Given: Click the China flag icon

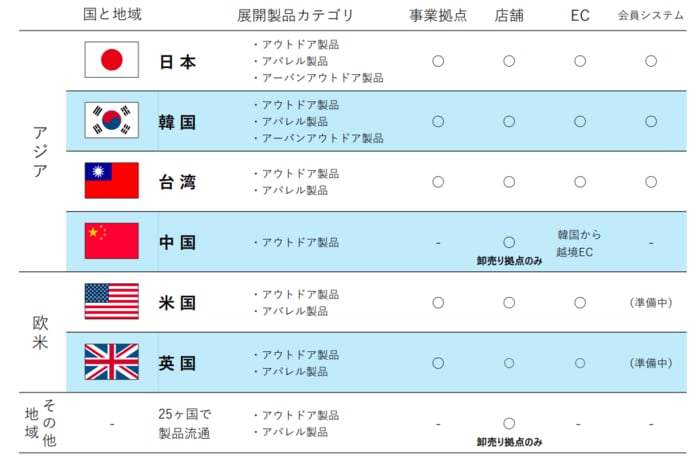Looking at the screenshot, I should [111, 241].
